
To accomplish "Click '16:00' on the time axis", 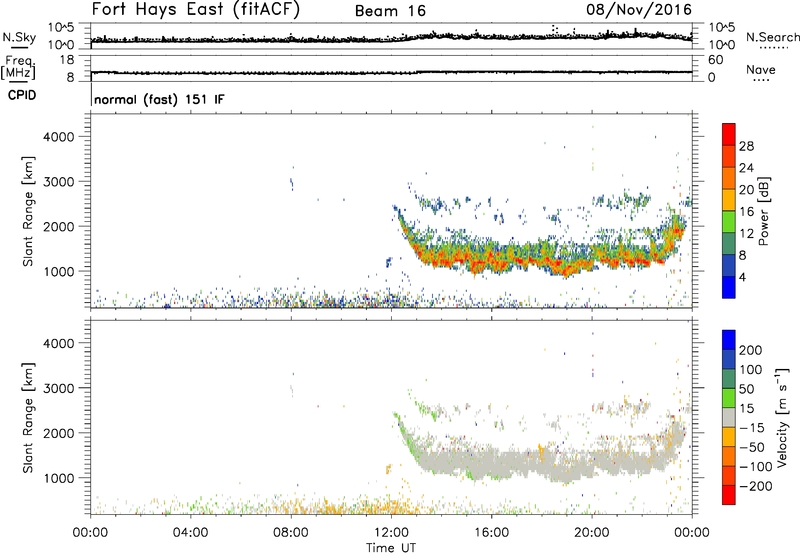I will click(491, 533).
